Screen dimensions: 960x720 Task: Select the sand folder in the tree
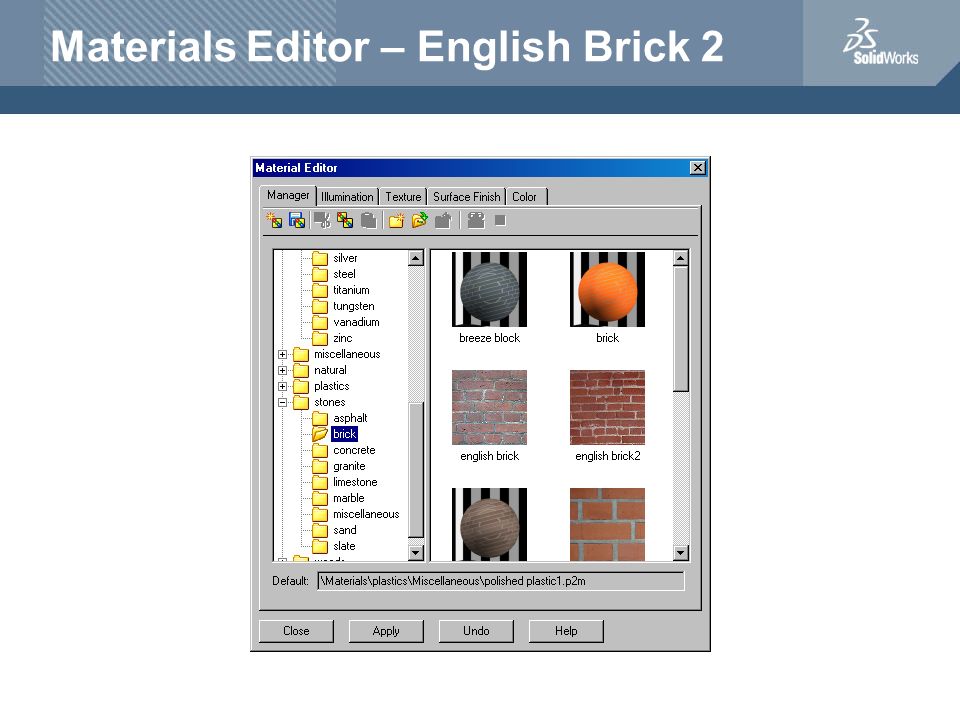tap(345, 530)
